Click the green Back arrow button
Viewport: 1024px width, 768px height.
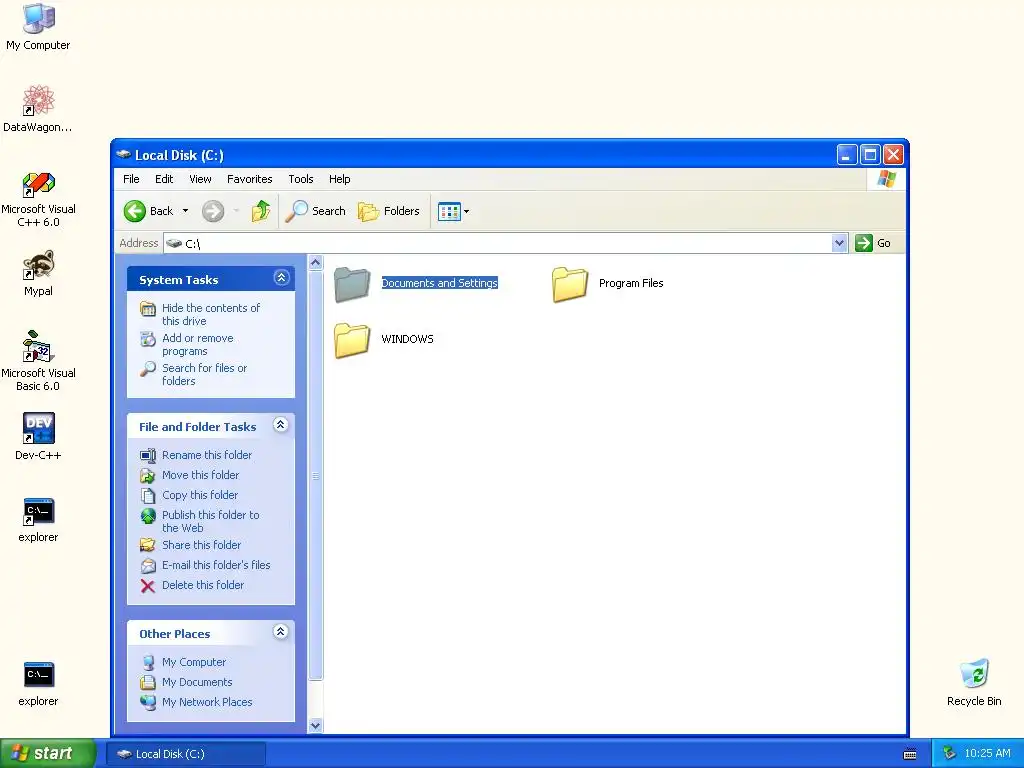135,211
